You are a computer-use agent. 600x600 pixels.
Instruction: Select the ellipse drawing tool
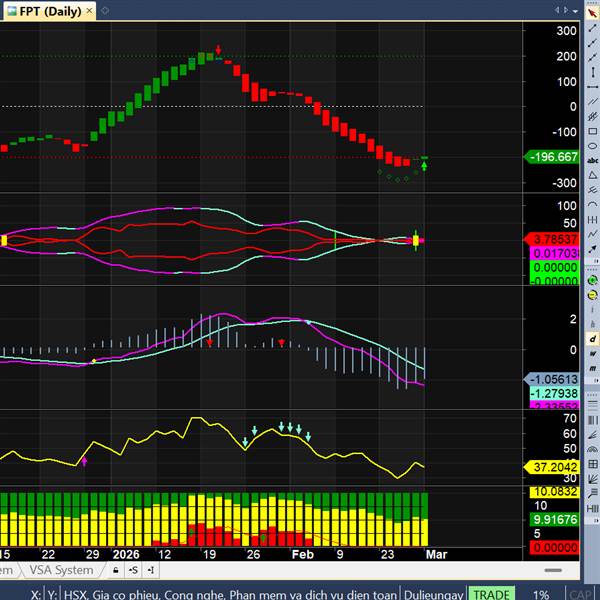coord(592,146)
